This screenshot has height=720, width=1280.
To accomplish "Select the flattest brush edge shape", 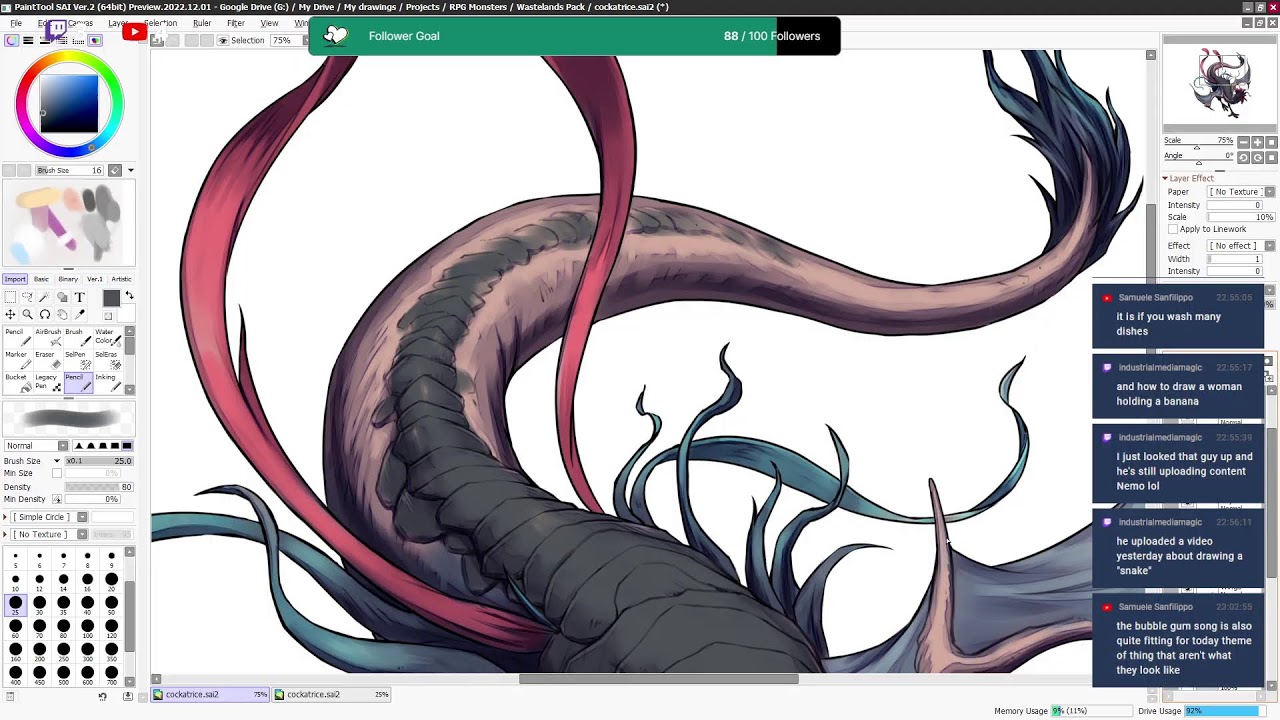I will [126, 445].
